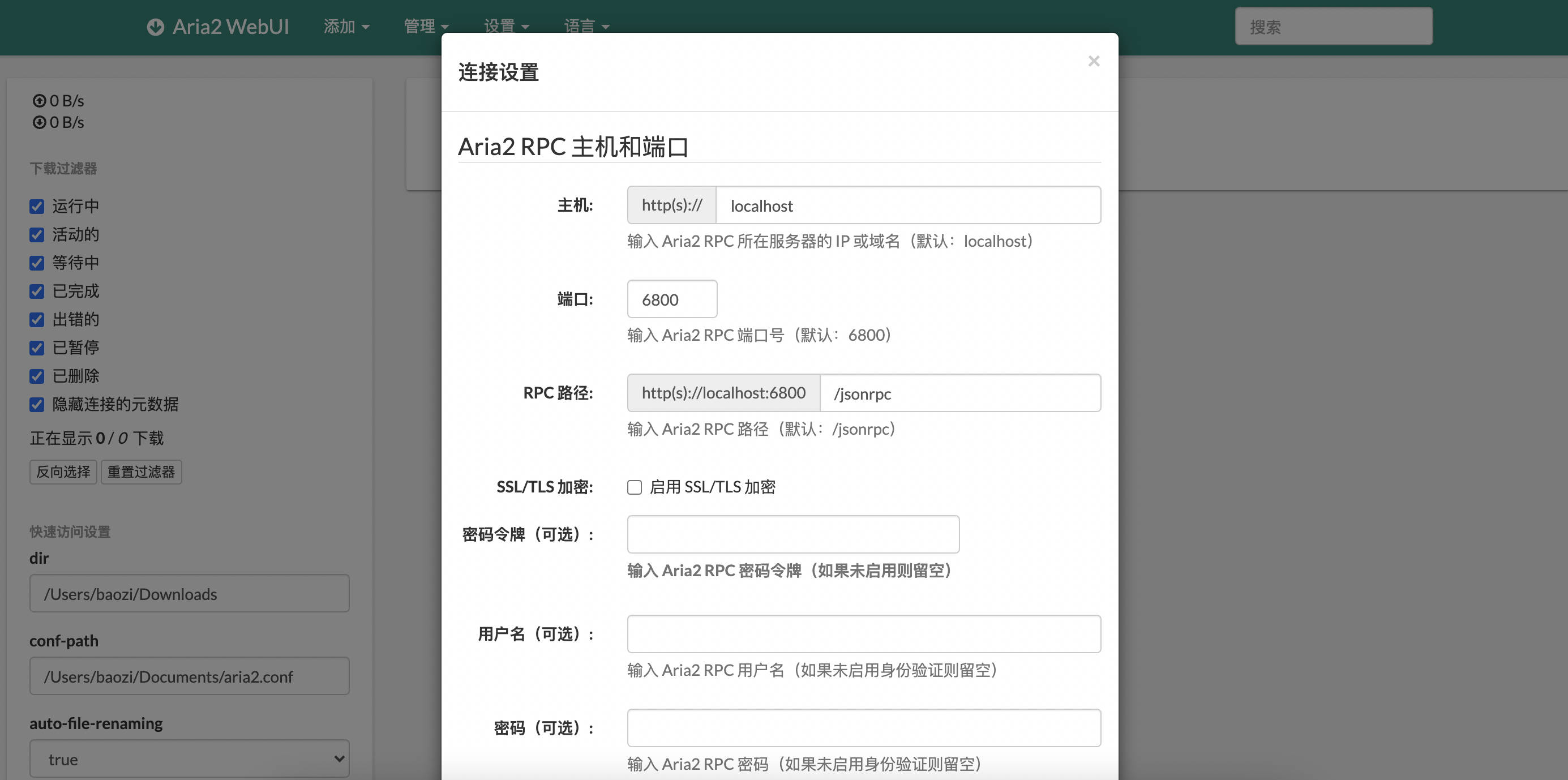Toggle the 已暂停 filter checkbox
Image resolution: width=1568 pixels, height=780 pixels.
[37, 348]
